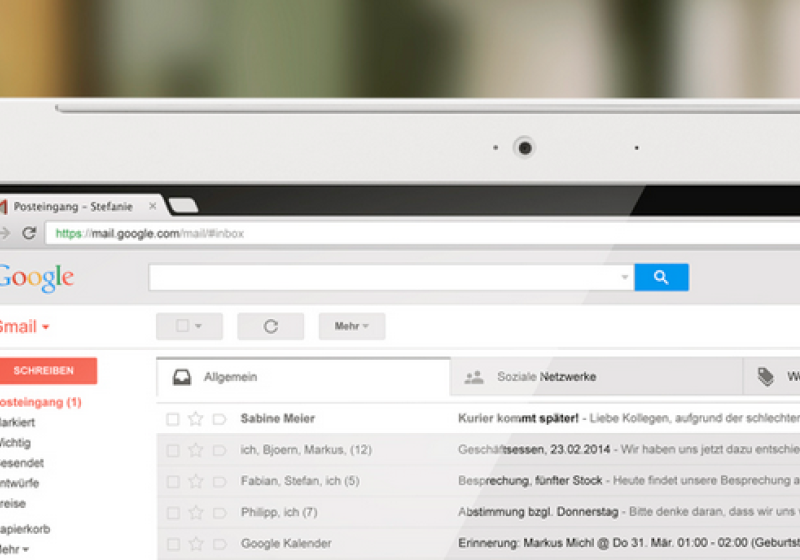Viewport: 800px width, 560px height.
Task: Open Posteingang (1) folder
Action: point(40,402)
